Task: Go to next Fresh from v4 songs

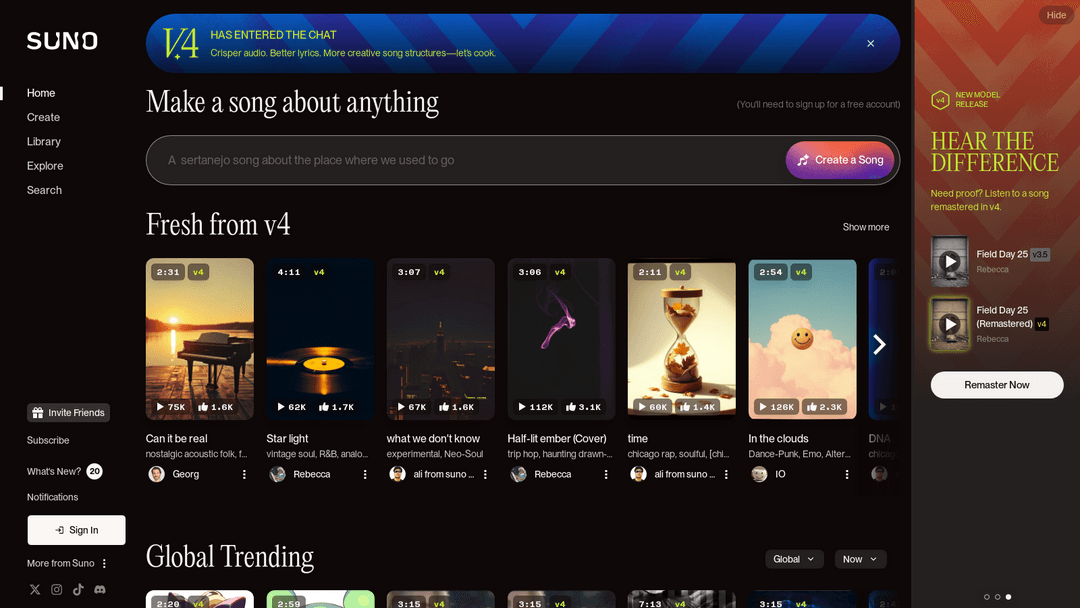Action: 879,344
